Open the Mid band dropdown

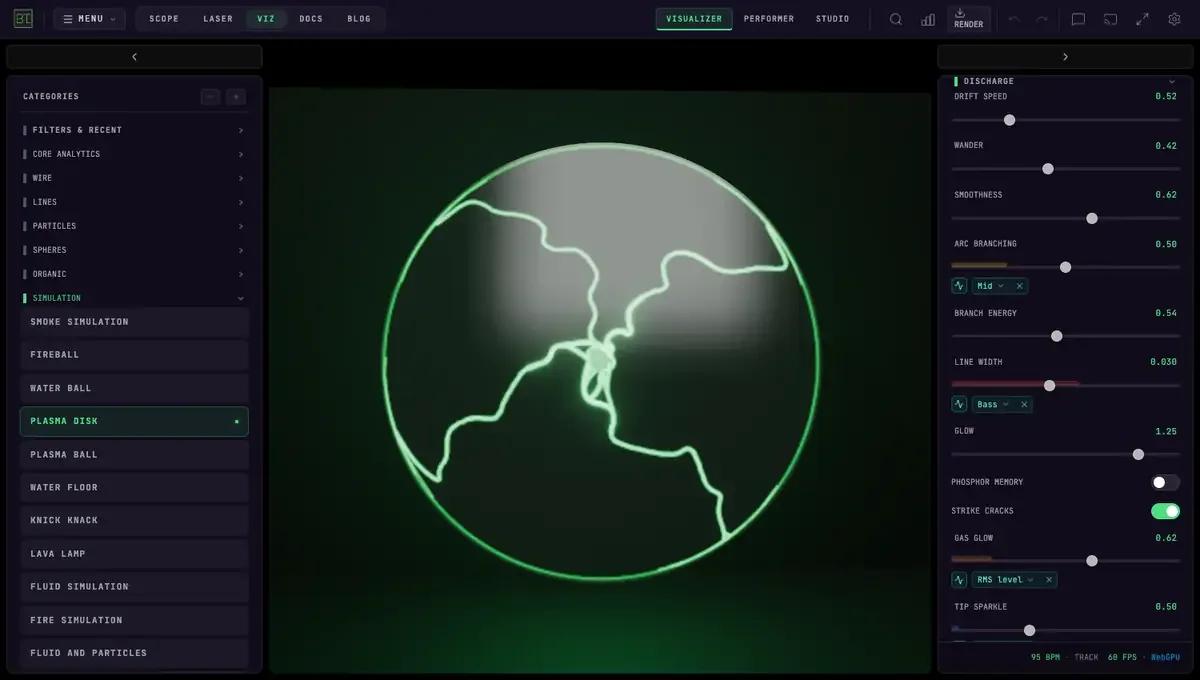click(991, 286)
